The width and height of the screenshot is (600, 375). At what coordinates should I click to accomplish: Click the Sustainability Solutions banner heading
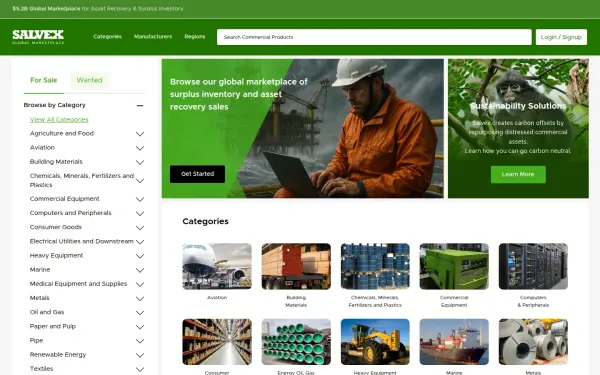pyautogui.click(x=518, y=106)
